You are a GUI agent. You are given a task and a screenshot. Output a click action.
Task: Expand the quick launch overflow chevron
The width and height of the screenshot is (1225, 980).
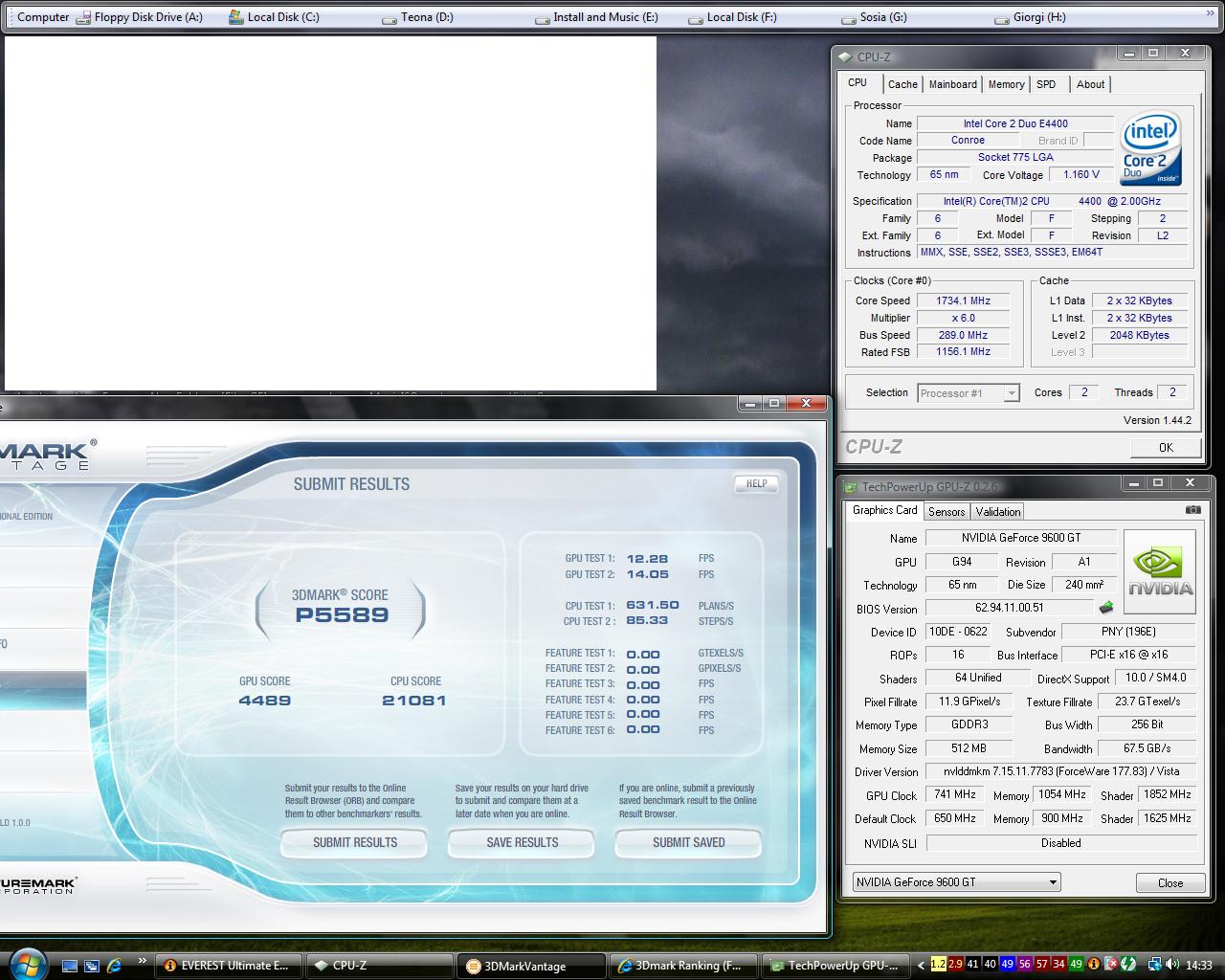143,961
